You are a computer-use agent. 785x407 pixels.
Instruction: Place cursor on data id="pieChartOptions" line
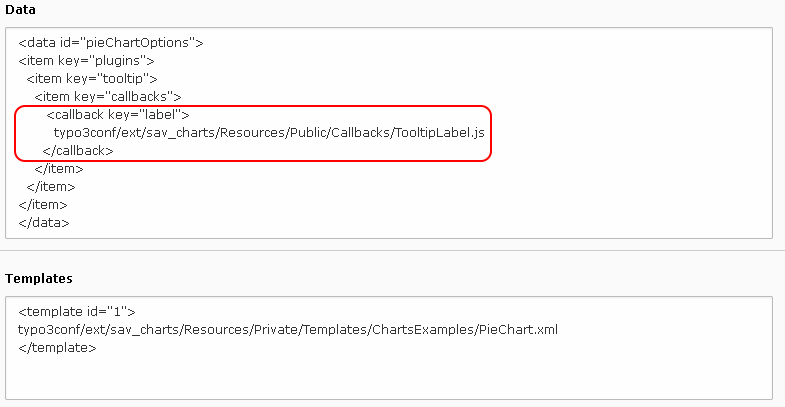tap(111, 43)
